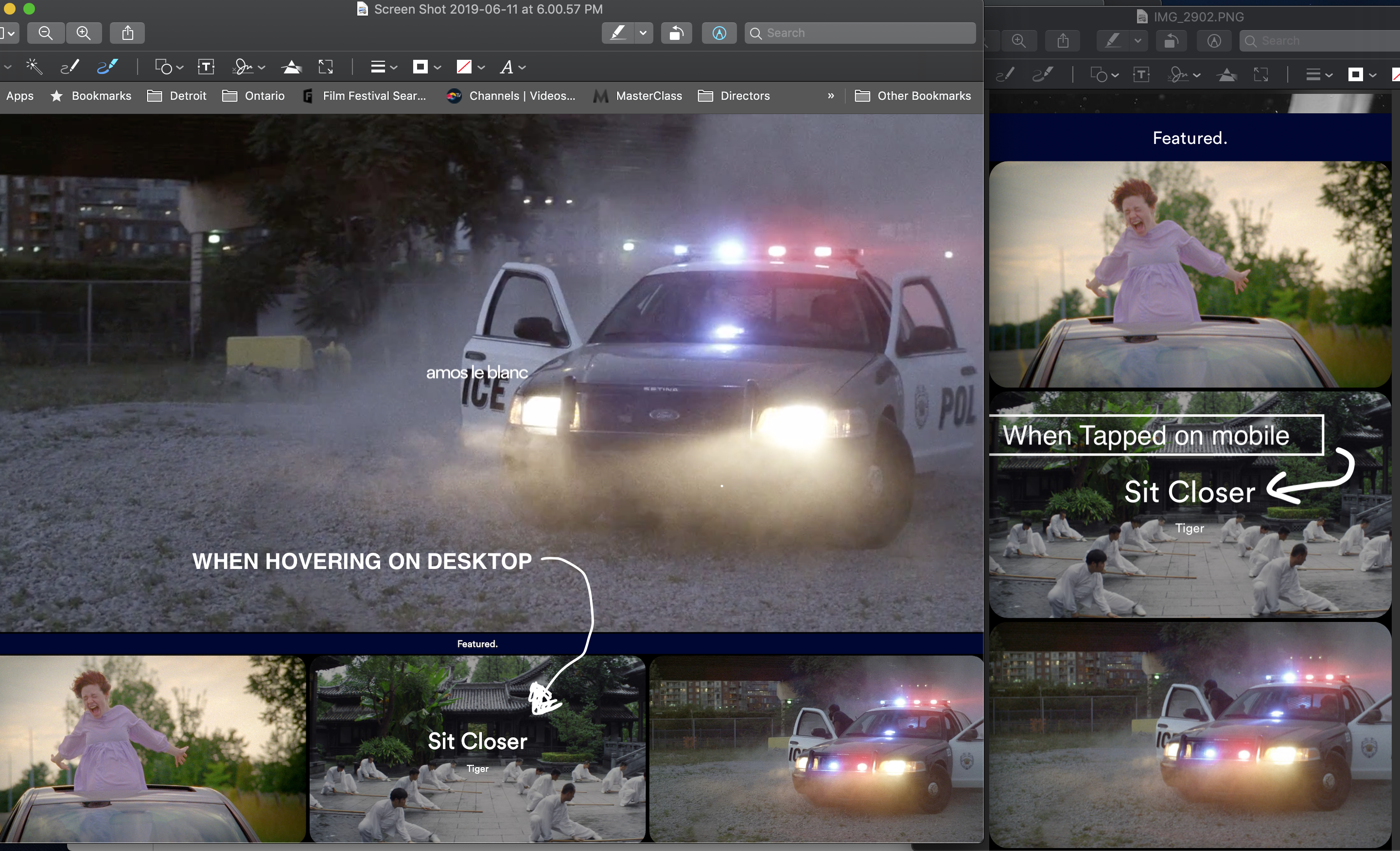Expand Sign dropdown arrow in IMG_2902.PNG window
This screenshot has height=851, width=1400.
(1197, 75)
